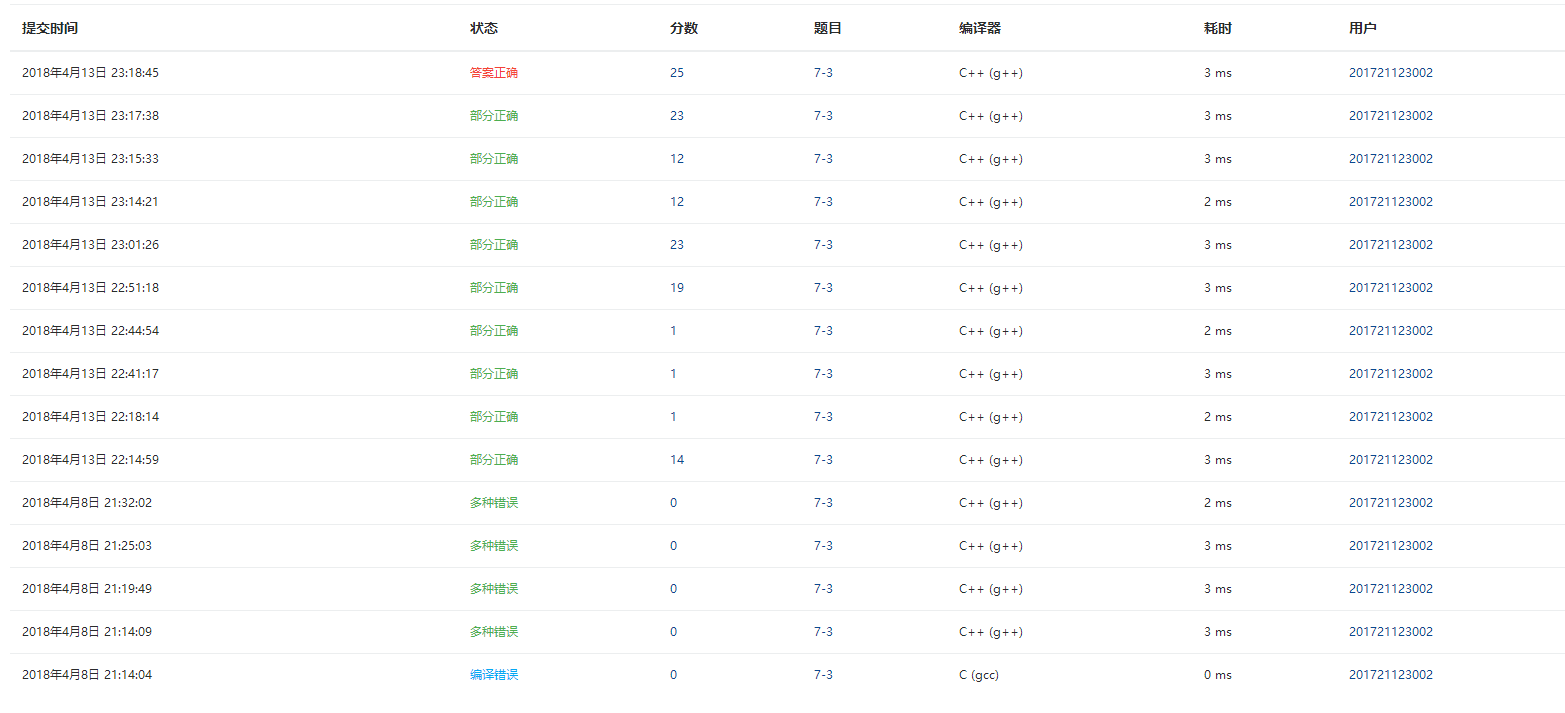Screen dimensions: 1565x713
Task: Open score 12 of 23:15:33 submission
Action: 677,159
